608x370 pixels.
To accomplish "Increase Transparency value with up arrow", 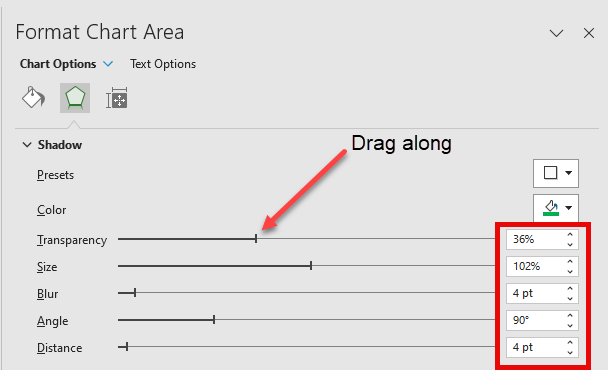I will pyautogui.click(x=570, y=235).
